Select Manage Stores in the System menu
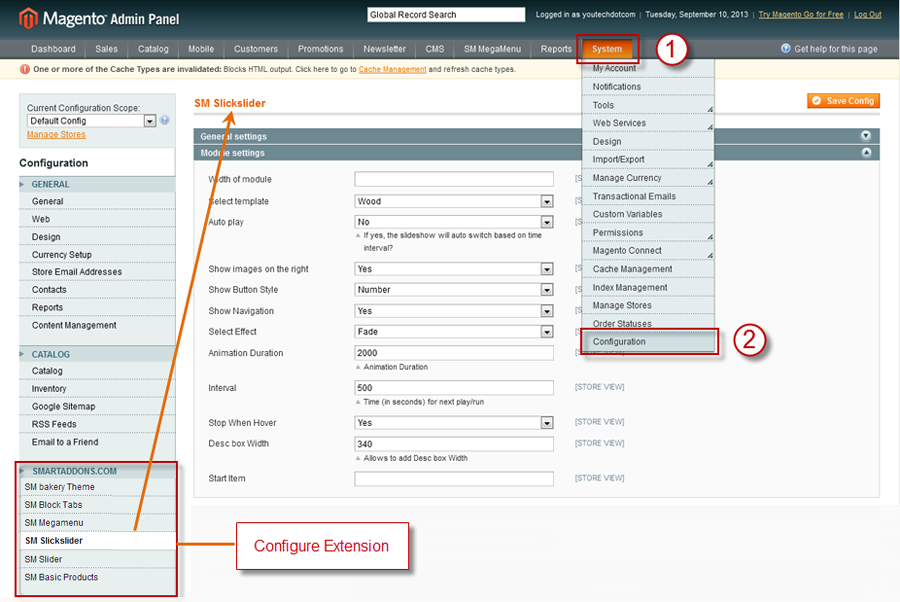The width and height of the screenshot is (900, 602). point(649,306)
